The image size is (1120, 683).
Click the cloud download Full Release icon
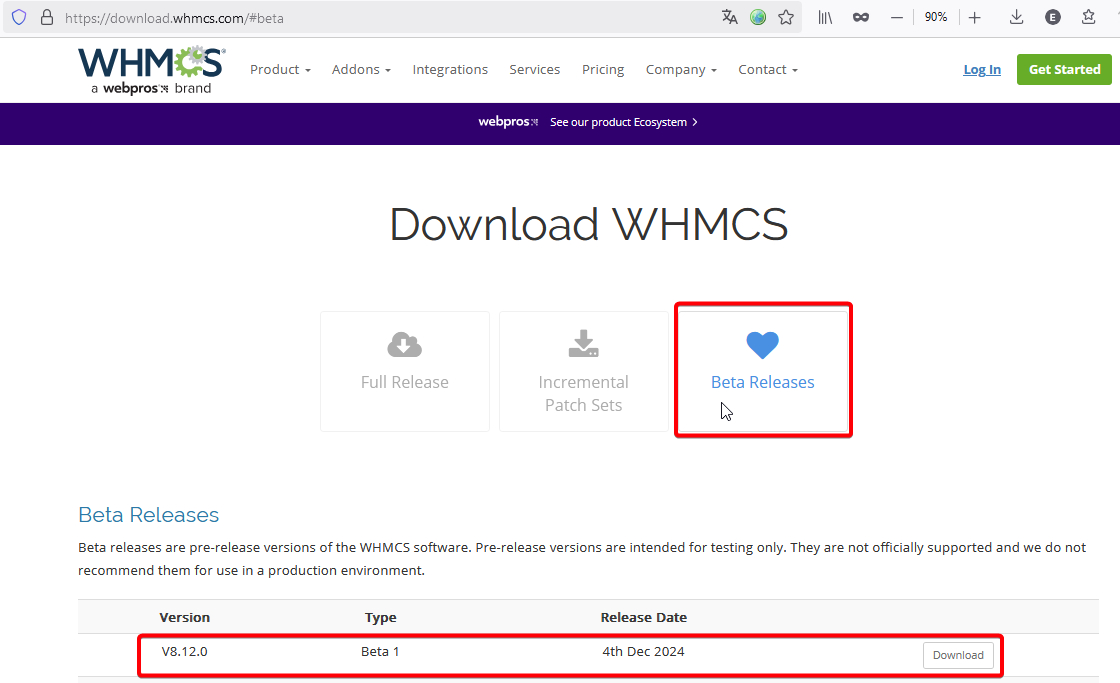pos(404,344)
